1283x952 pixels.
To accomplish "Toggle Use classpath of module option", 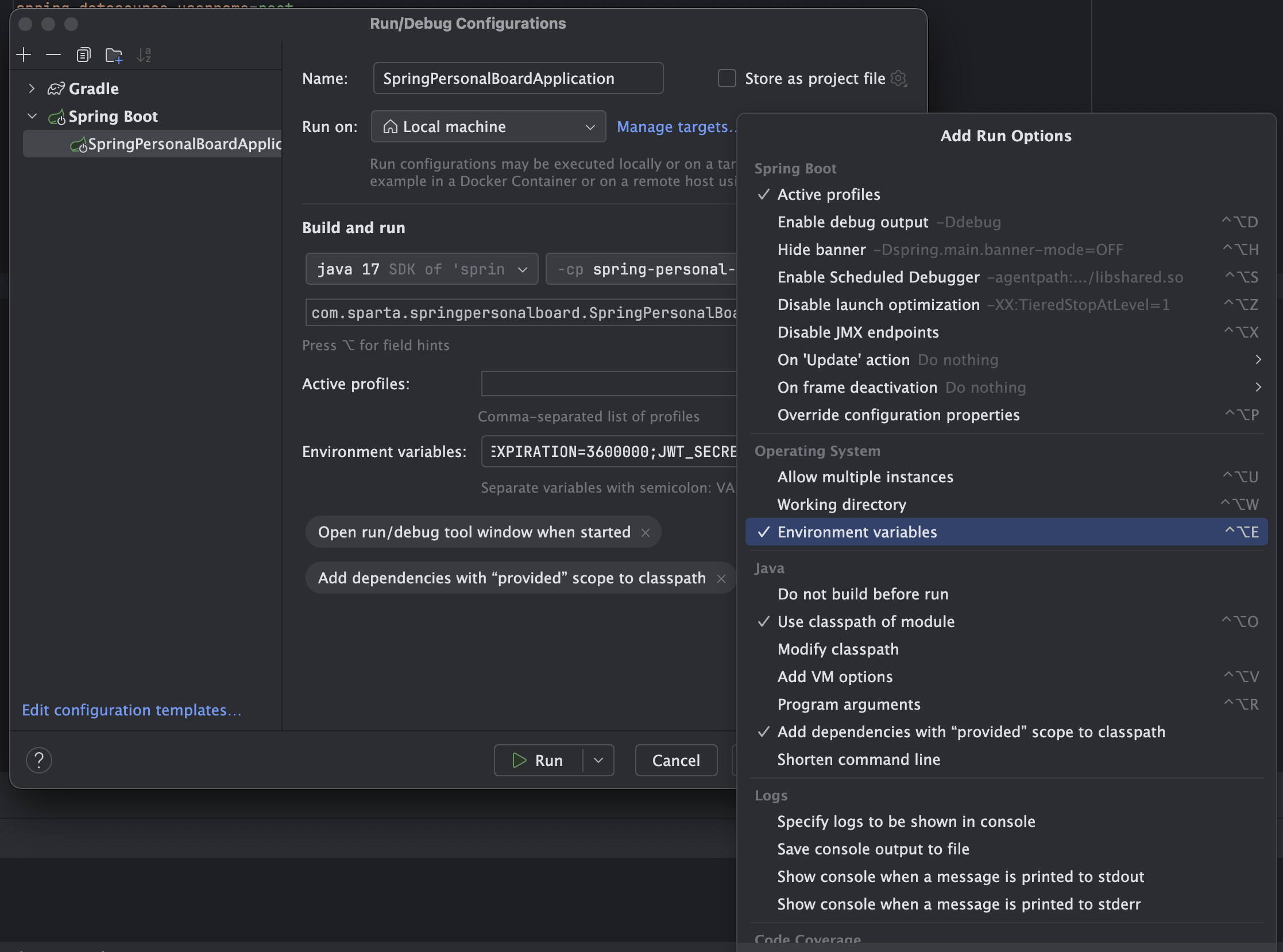I will click(865, 622).
